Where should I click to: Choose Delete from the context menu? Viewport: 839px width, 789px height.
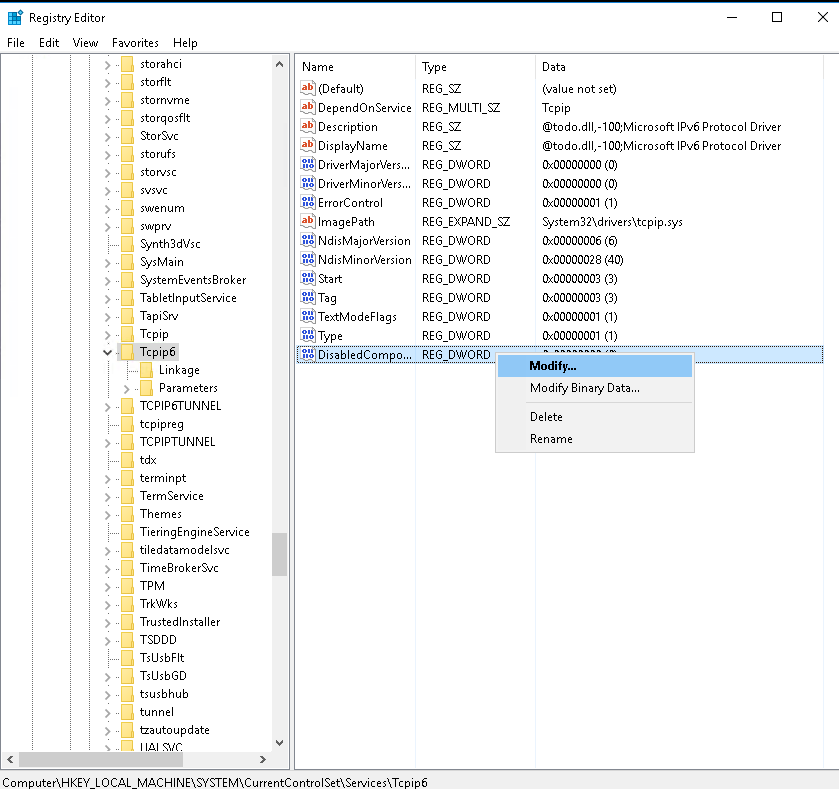point(546,417)
